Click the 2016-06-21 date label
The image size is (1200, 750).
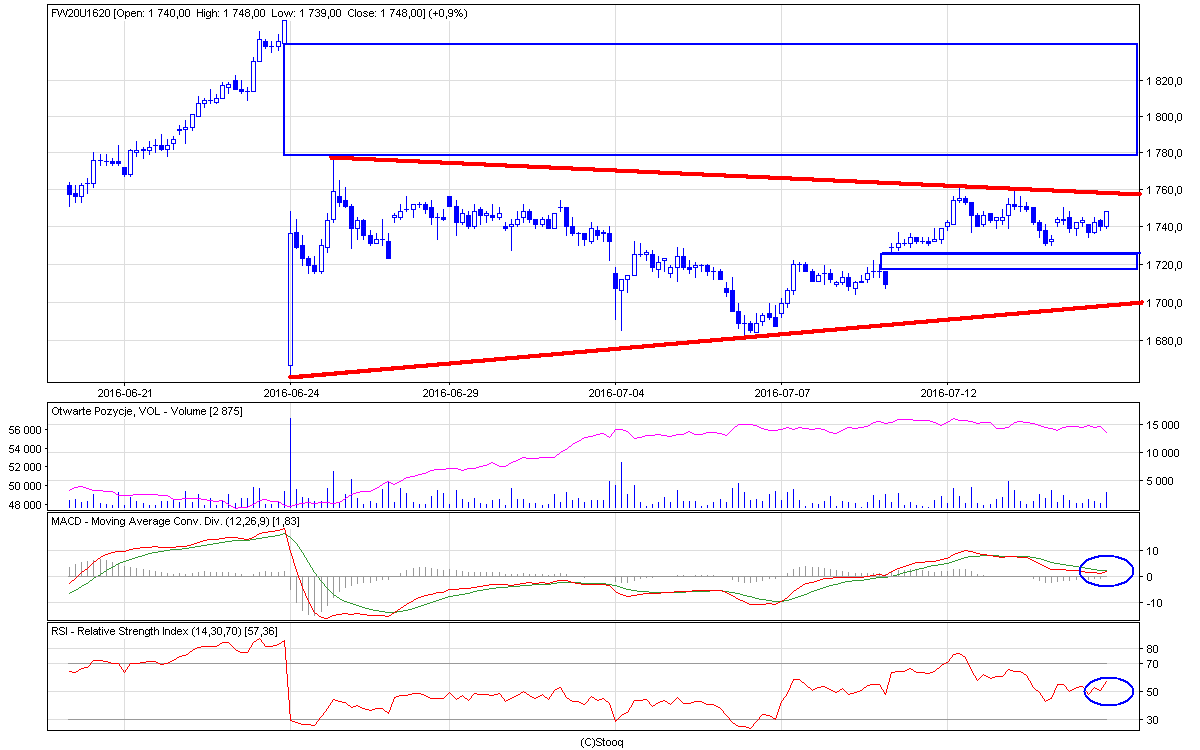[124, 392]
